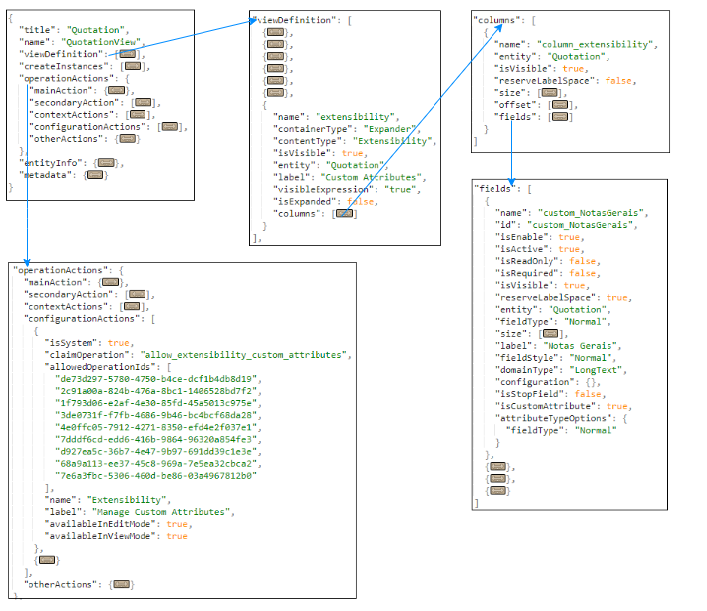
Task: Expand collapsed size array of custom_NotasGerais field
Action: coord(550,334)
